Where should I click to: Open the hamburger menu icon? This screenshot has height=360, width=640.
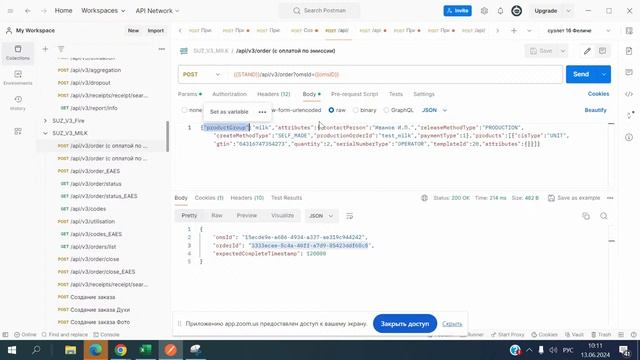[x=11, y=11]
